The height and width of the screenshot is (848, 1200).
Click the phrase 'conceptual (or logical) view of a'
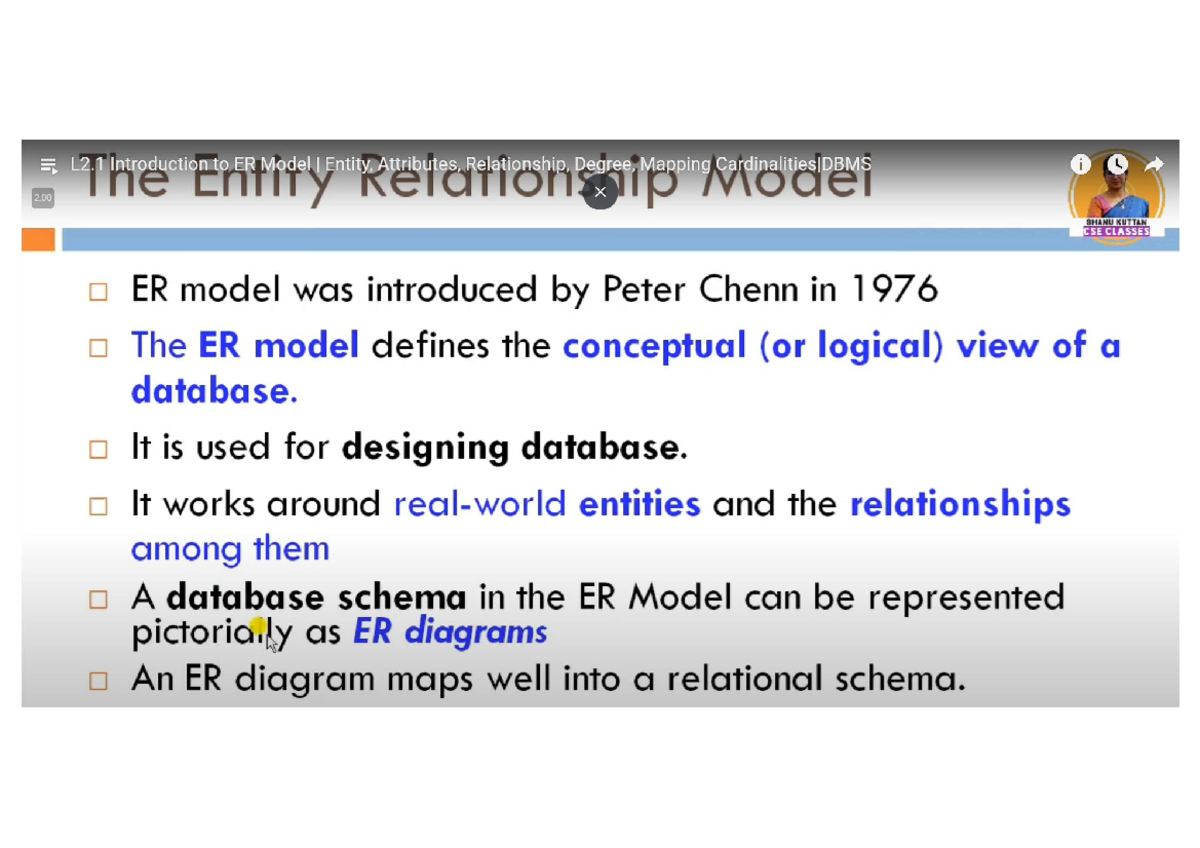tap(841, 346)
